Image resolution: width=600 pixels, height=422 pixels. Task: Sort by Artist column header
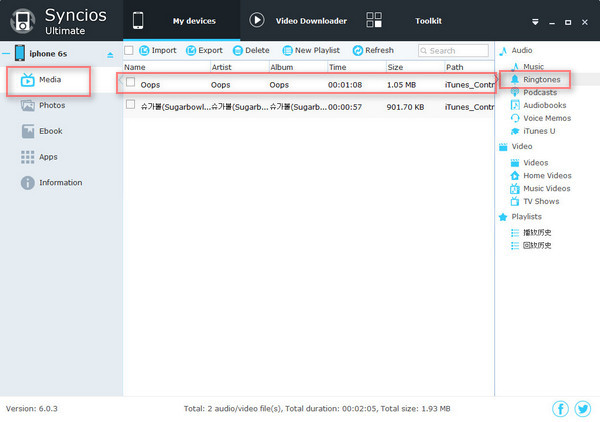pos(222,67)
